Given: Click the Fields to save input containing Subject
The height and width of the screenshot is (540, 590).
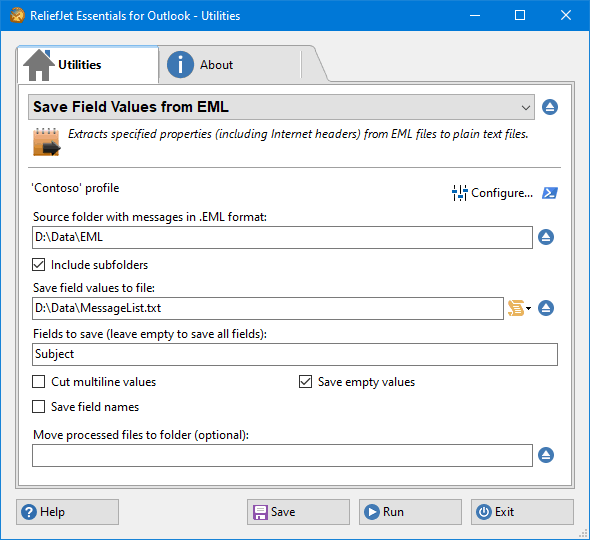Looking at the screenshot, I should 295,354.
